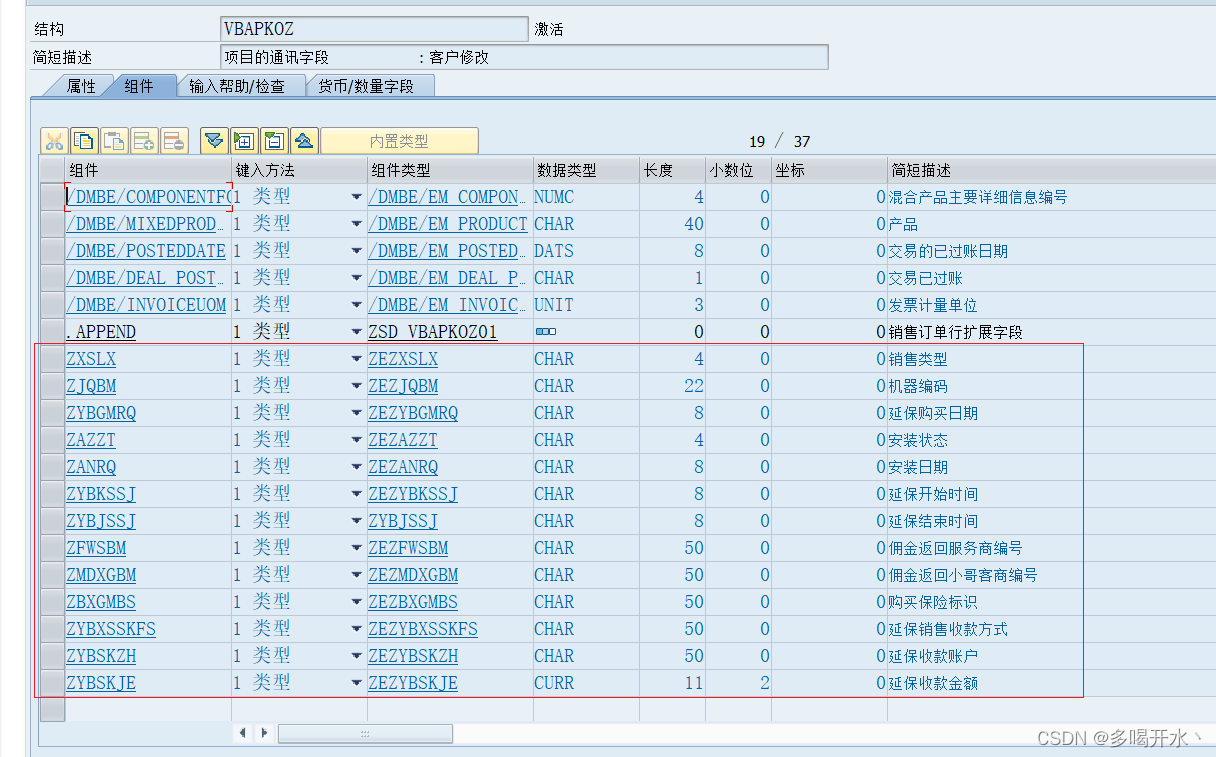
Task: Insert a new row with the plus icon
Action: 144,140
